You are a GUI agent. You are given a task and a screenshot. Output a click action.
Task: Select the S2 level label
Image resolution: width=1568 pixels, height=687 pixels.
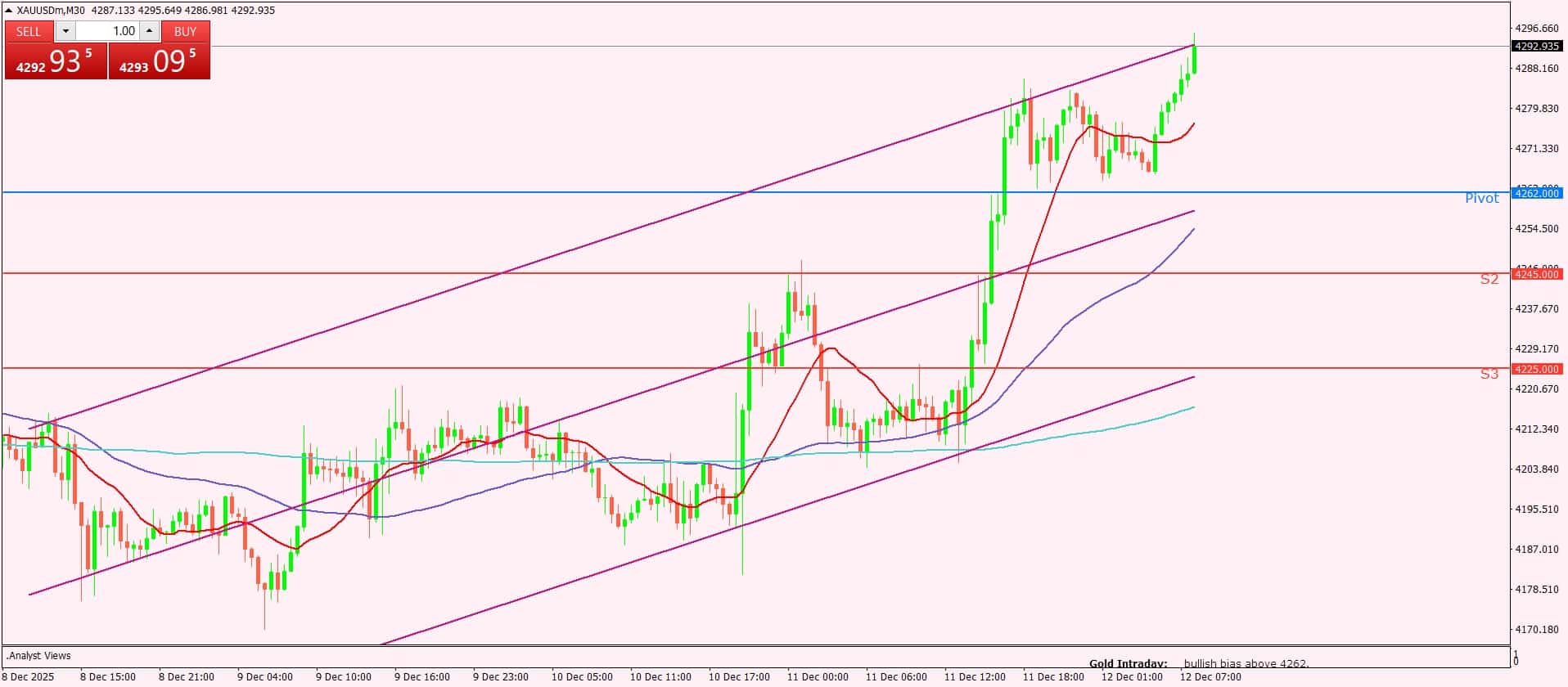click(1489, 279)
